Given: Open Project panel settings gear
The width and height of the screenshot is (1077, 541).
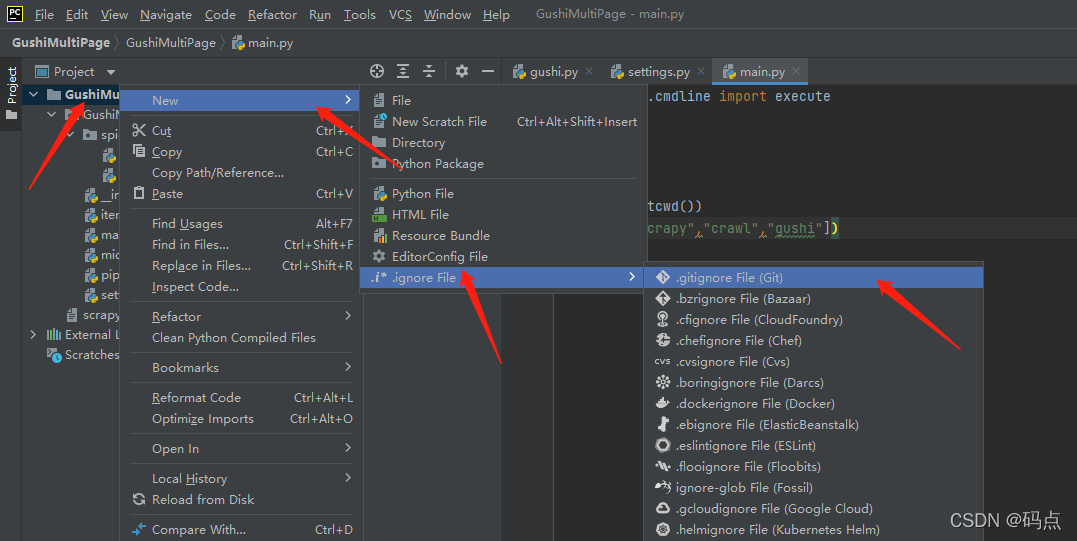Looking at the screenshot, I should coord(462,71).
